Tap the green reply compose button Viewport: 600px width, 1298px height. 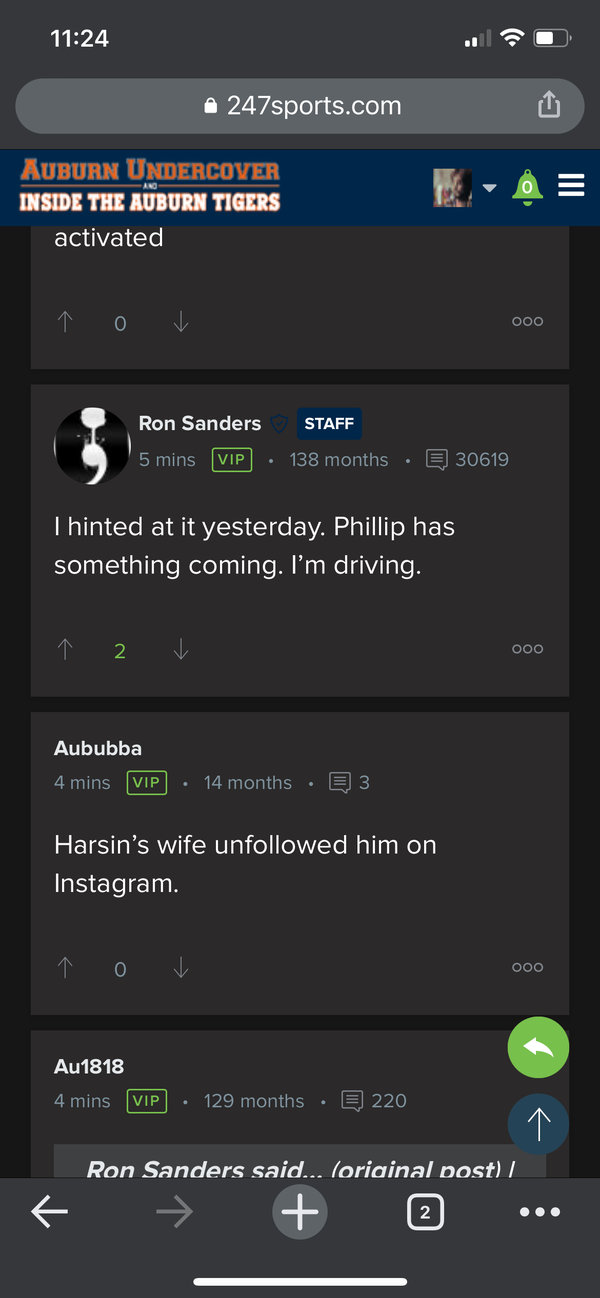(x=538, y=1047)
